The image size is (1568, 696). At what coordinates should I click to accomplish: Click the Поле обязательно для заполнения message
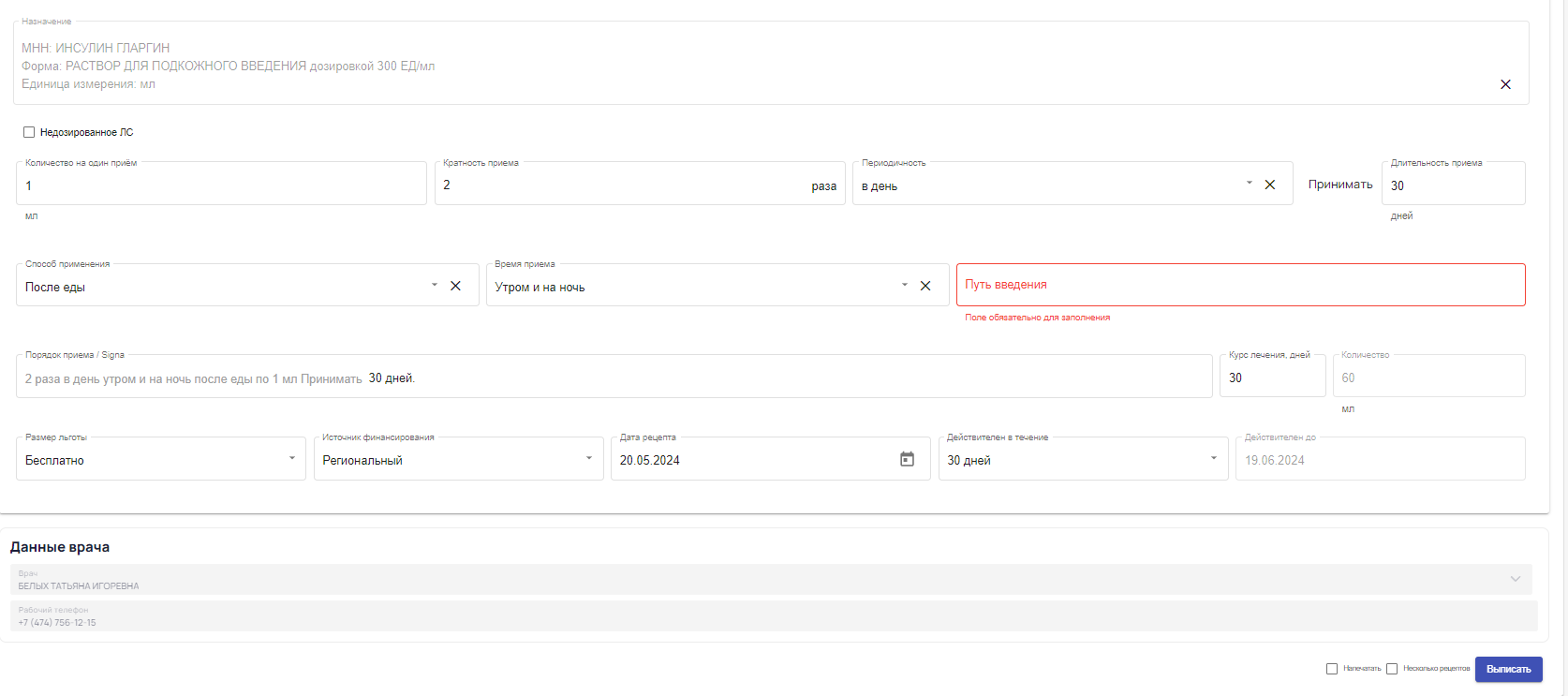(1038, 318)
